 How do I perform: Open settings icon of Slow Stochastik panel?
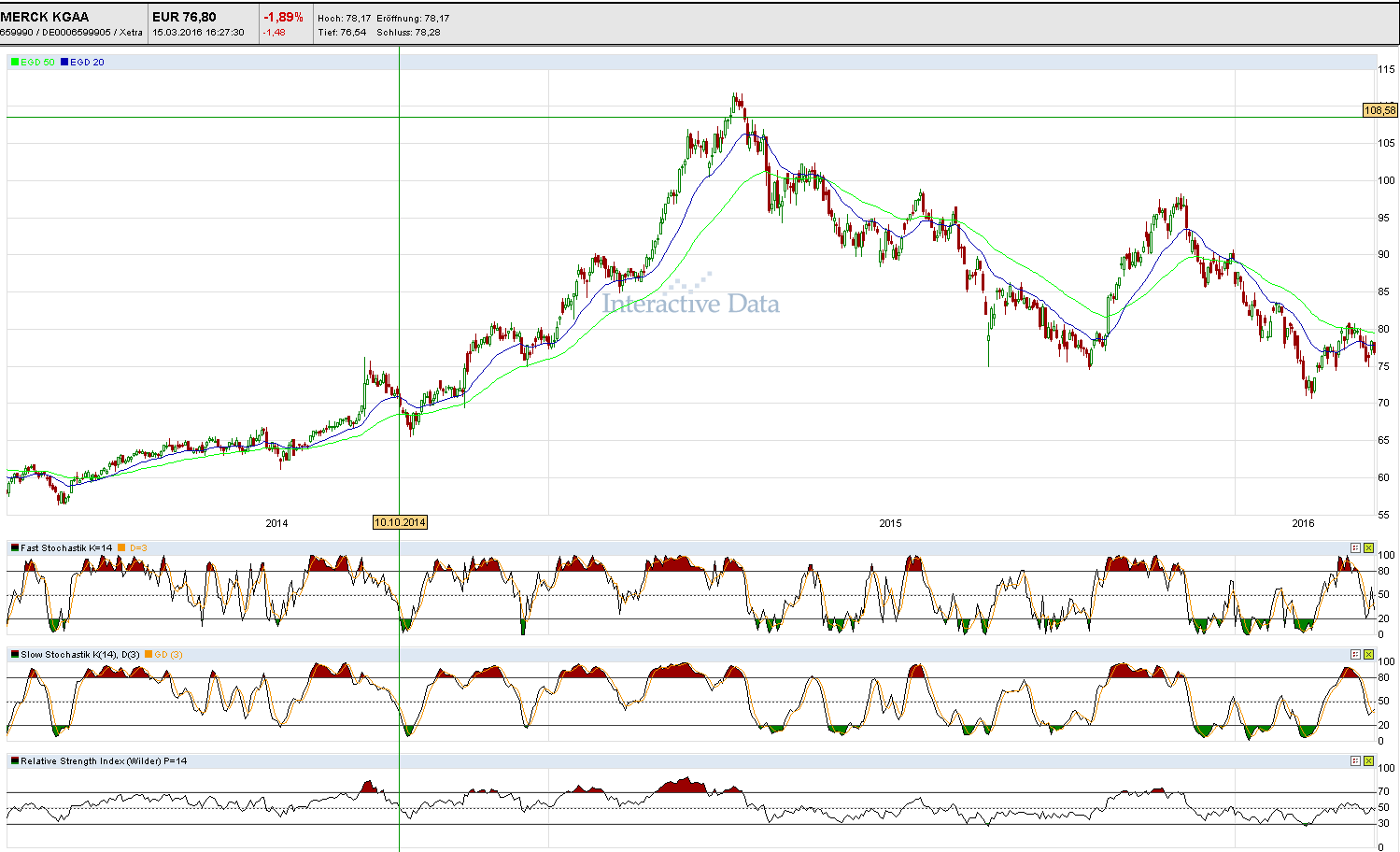(1355, 655)
